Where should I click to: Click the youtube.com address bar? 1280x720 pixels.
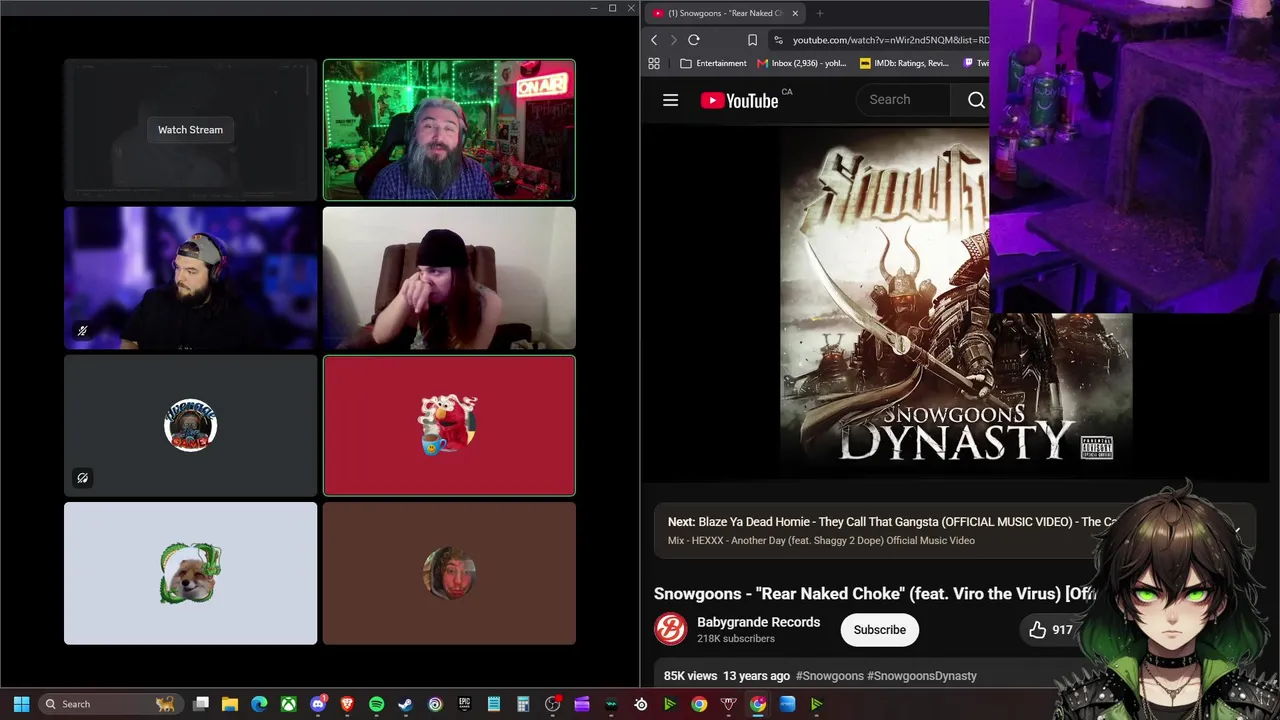click(x=888, y=40)
